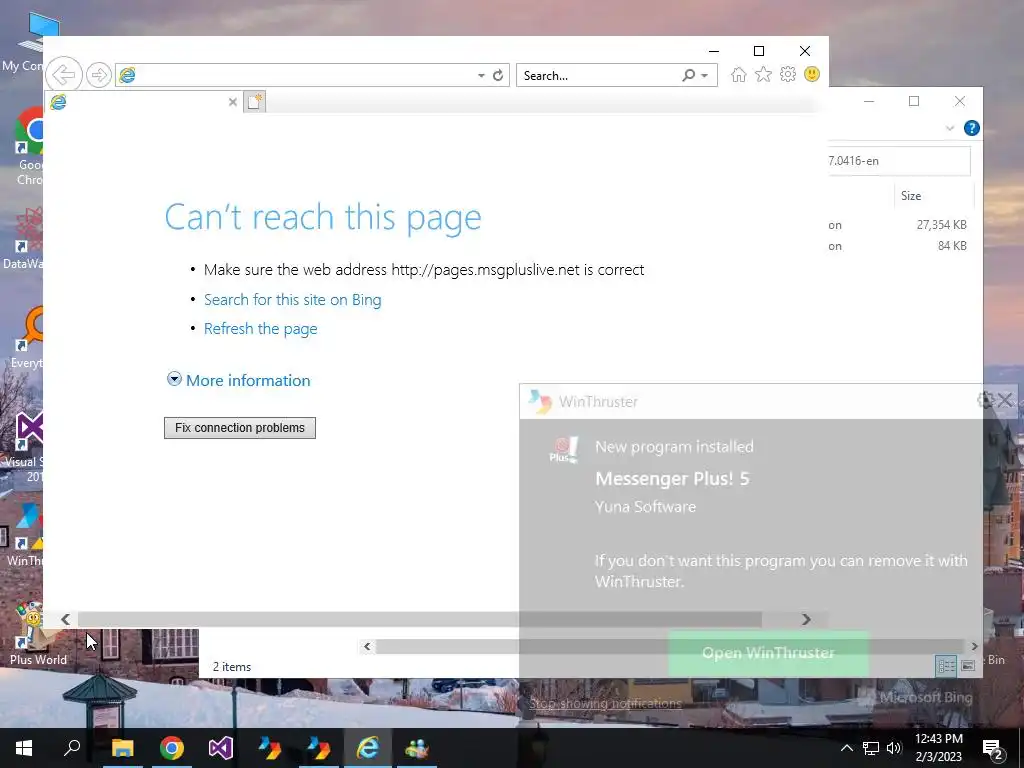Click 'Search for this site on Bing' link
This screenshot has height=768, width=1024.
point(293,300)
